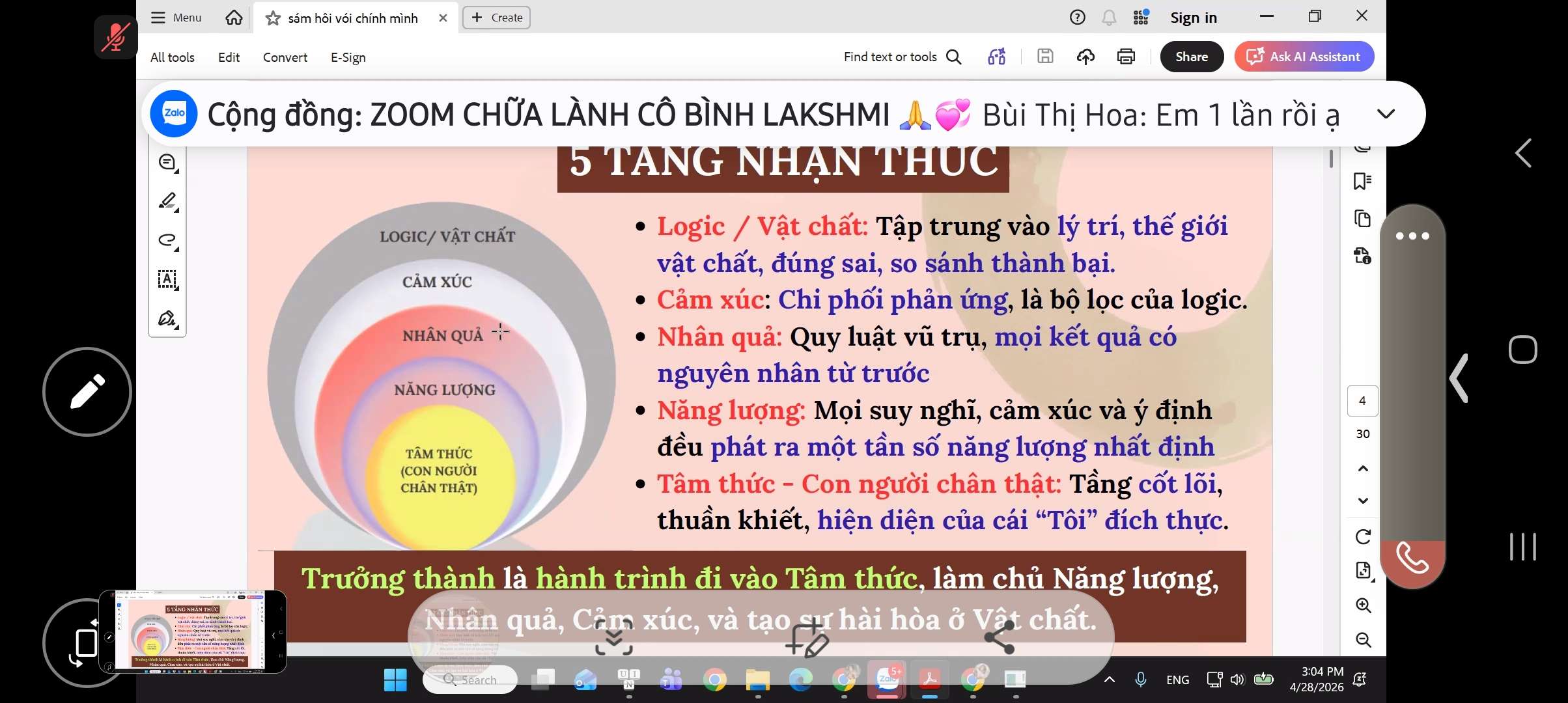Screen dimensions: 1568x703
Task: Upload the file to cloud storage
Action: [x=1085, y=57]
